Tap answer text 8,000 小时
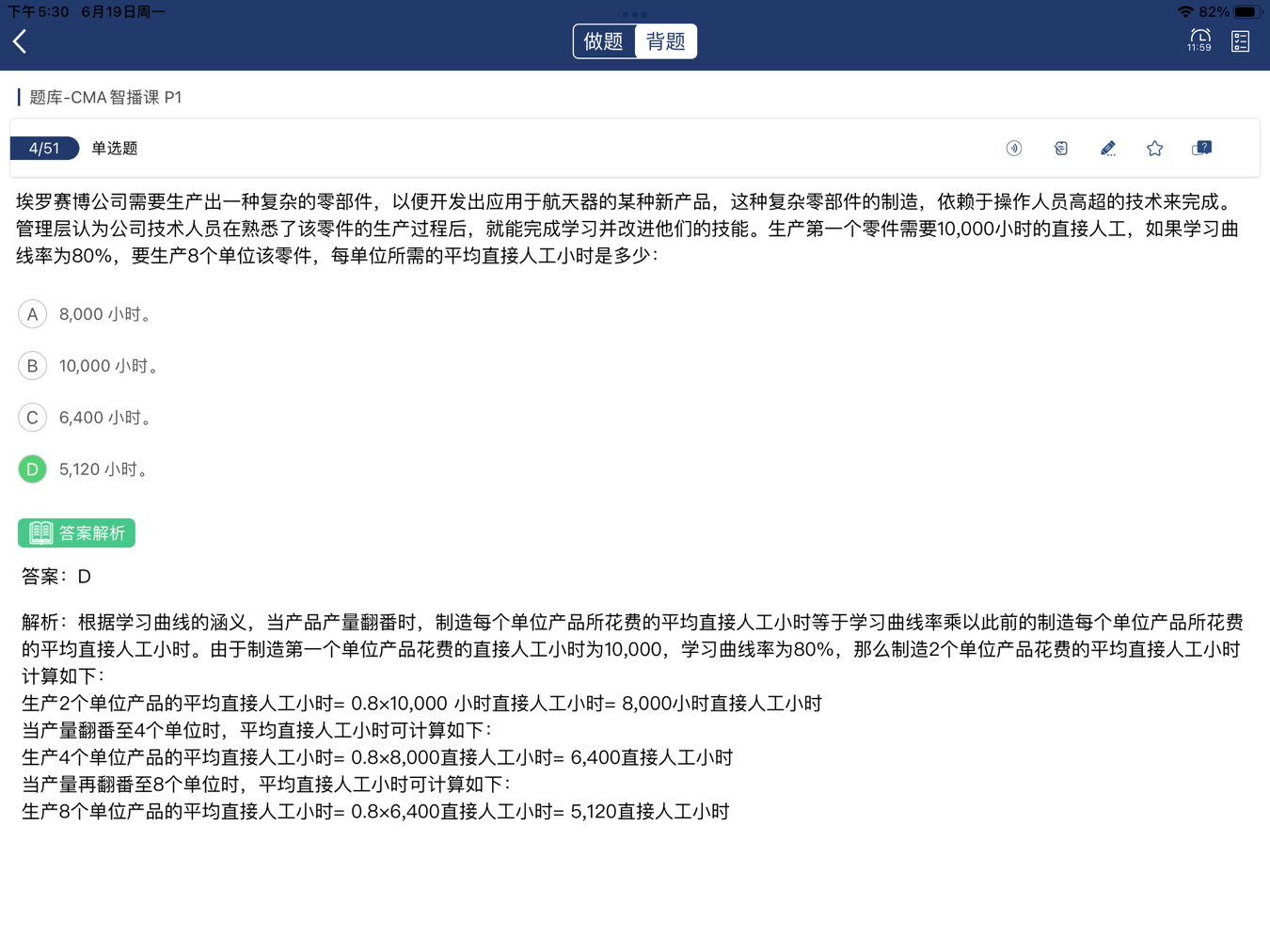This screenshot has width=1270, height=952. (105, 314)
